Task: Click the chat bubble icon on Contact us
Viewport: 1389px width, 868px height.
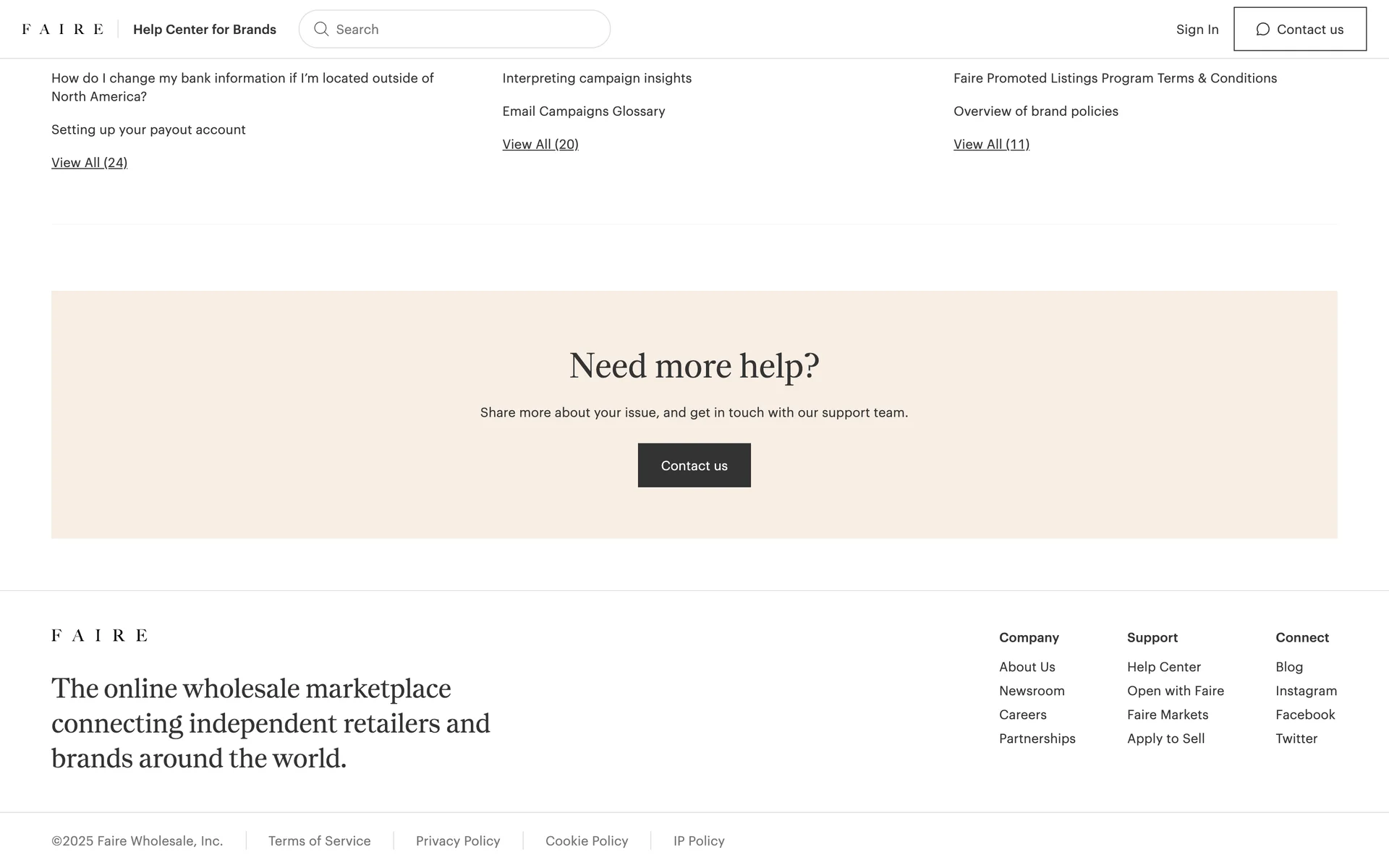Action: point(1262,29)
